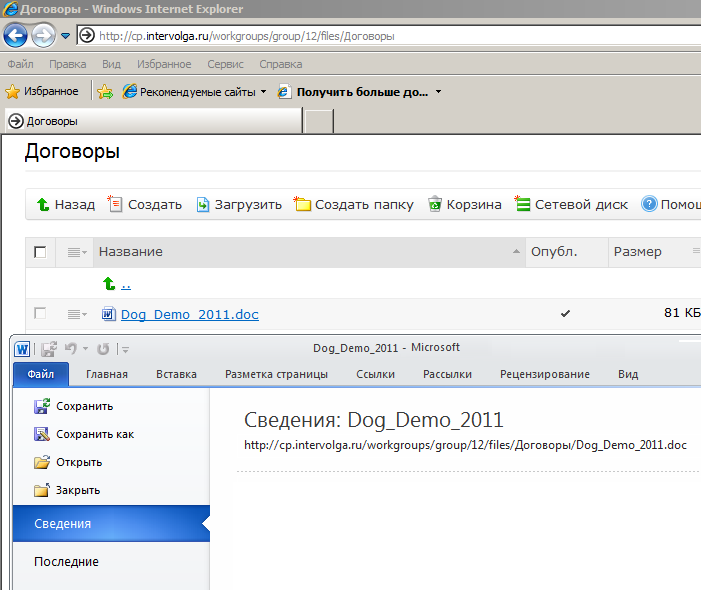Click the Undo icon in Word quick access toolbar
This screenshot has height=590, width=701.
tap(71, 348)
